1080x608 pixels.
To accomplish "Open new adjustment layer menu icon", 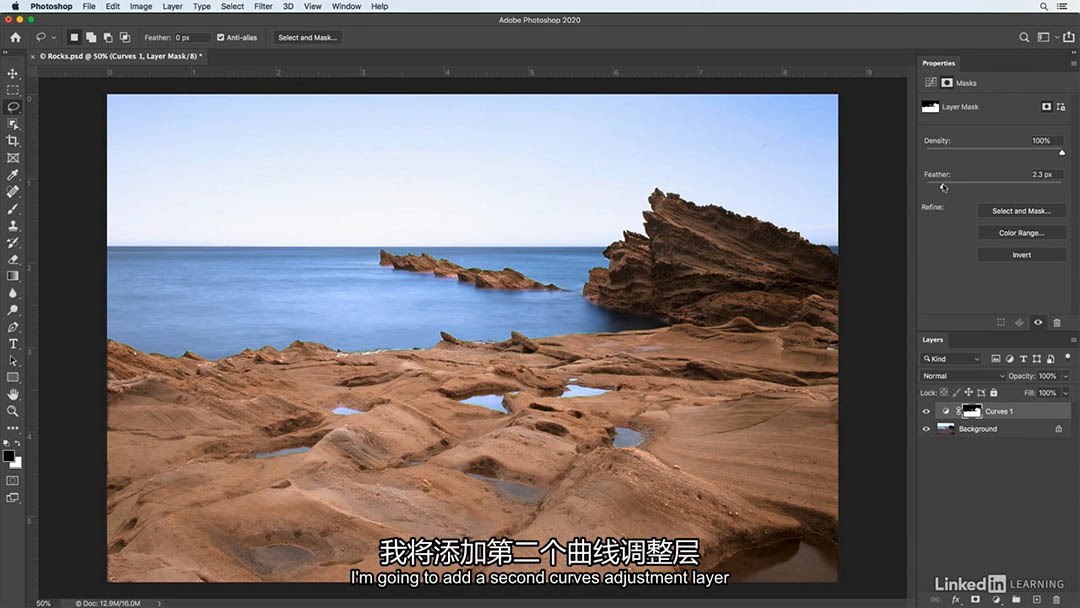I will [996, 600].
